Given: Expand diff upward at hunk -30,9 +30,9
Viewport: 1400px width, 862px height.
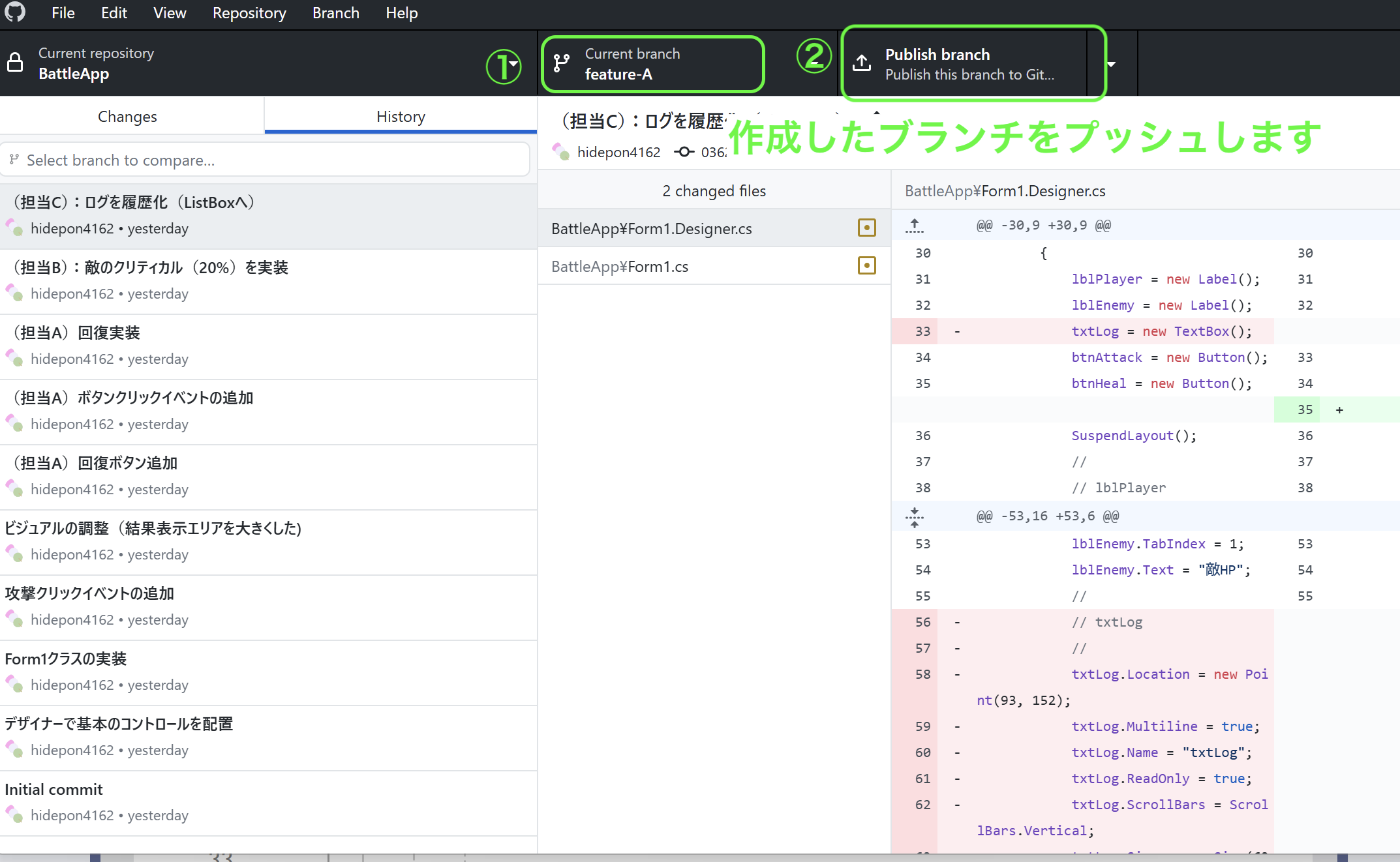Looking at the screenshot, I should (x=915, y=226).
